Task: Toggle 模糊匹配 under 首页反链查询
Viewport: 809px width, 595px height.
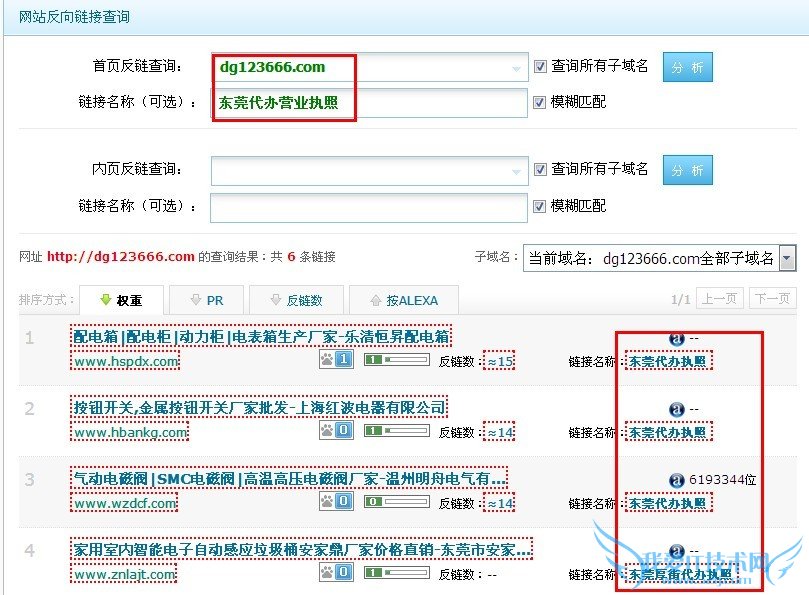Action: click(539, 102)
